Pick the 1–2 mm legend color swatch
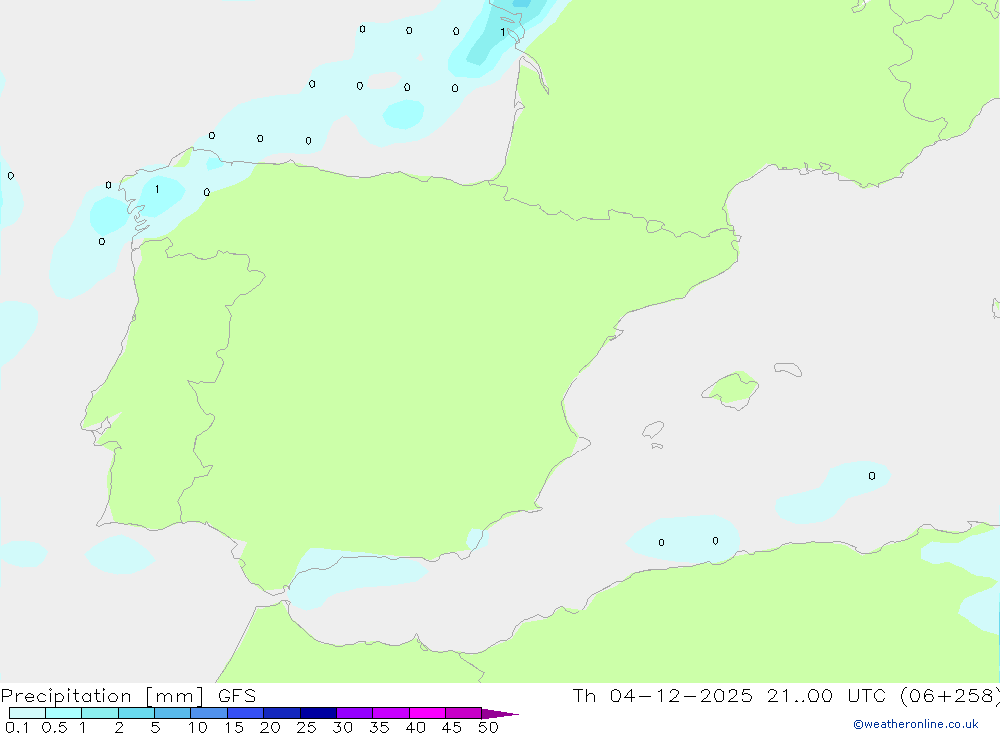 click(99, 713)
